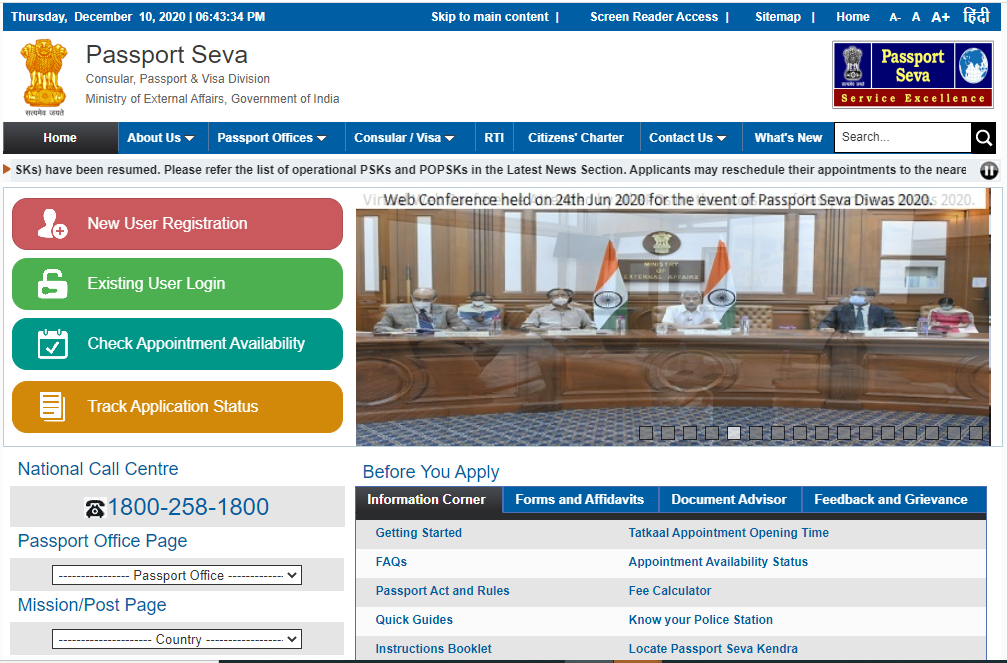Click the National Call Centre heading
1007x663 pixels.
click(x=98, y=469)
